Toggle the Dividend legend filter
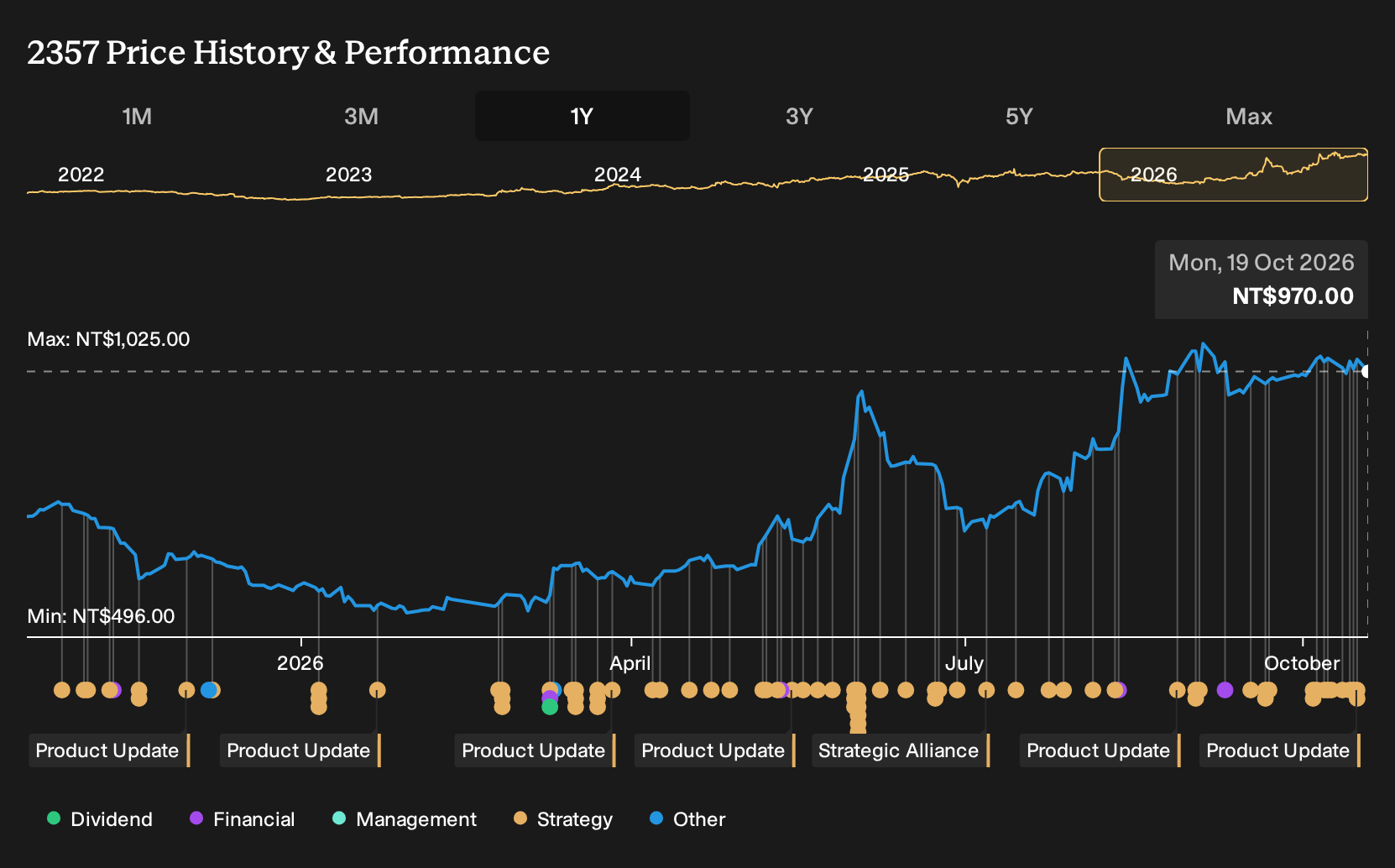1395x868 pixels. pos(100,819)
